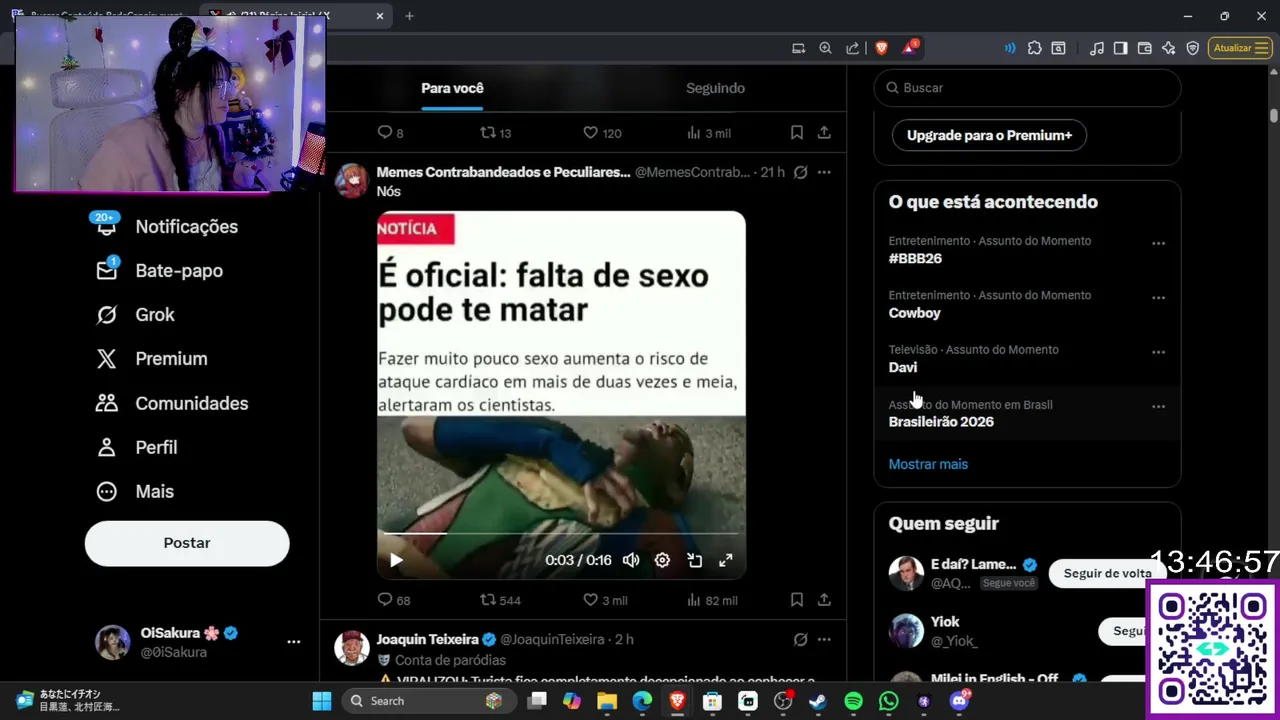Open Discord from the taskbar
The width and height of the screenshot is (1280, 720).
coord(959,701)
